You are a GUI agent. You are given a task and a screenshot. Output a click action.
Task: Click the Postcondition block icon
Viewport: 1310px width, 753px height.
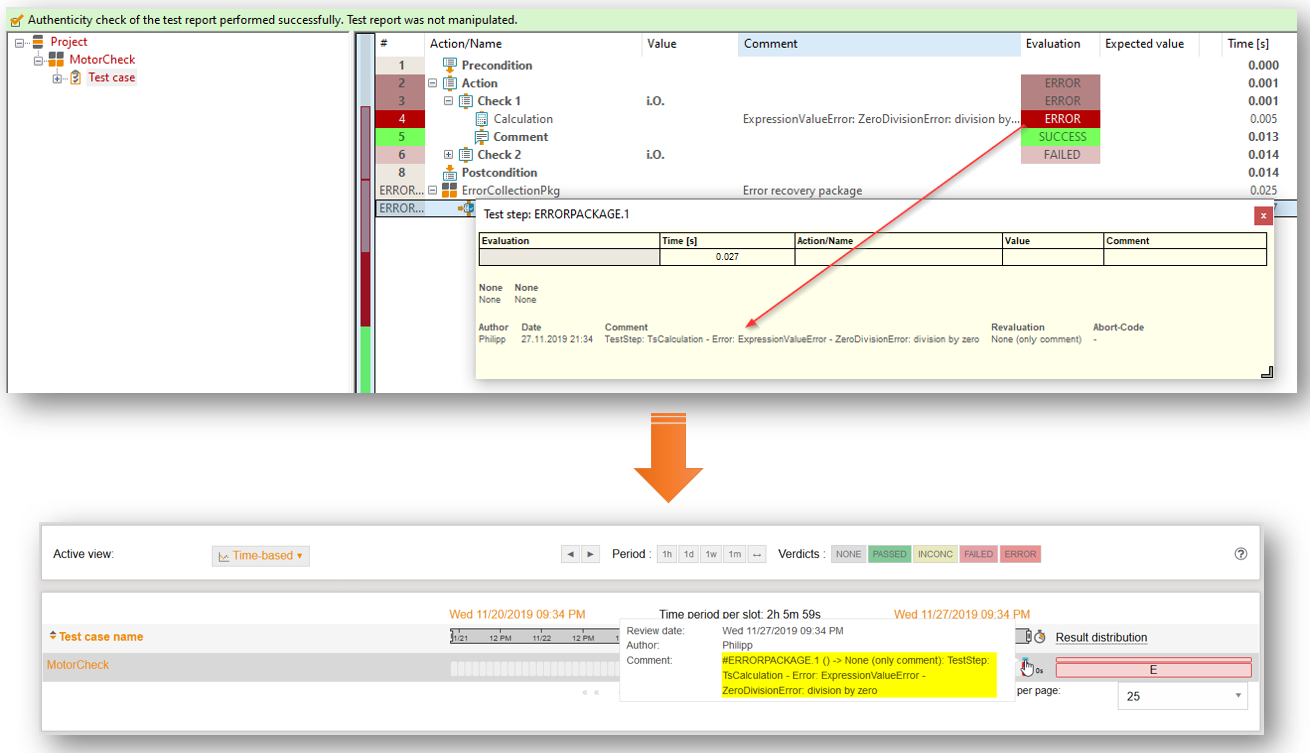coord(449,173)
